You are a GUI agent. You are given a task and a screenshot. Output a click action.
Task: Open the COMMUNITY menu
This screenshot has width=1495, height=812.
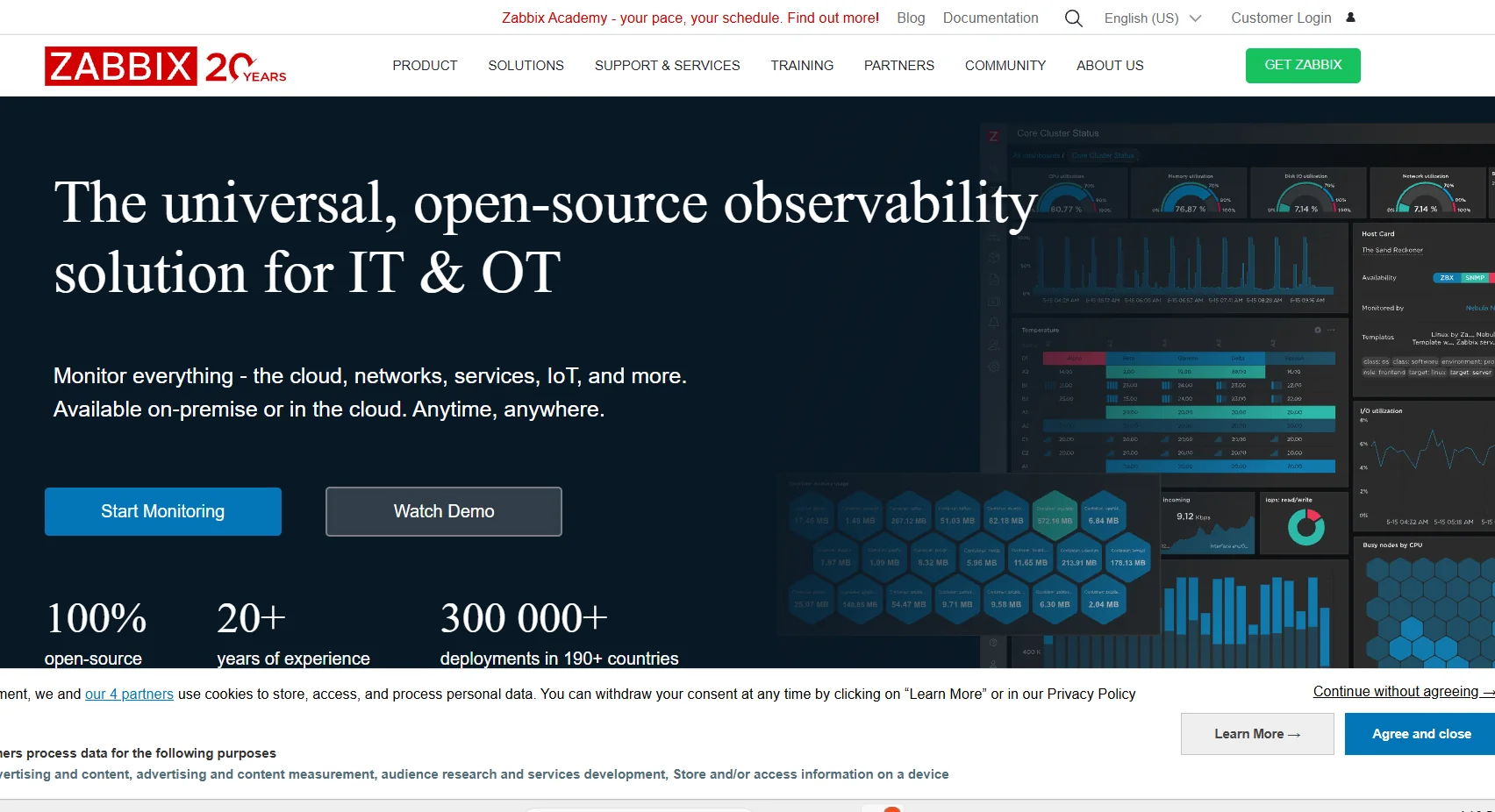1005,66
